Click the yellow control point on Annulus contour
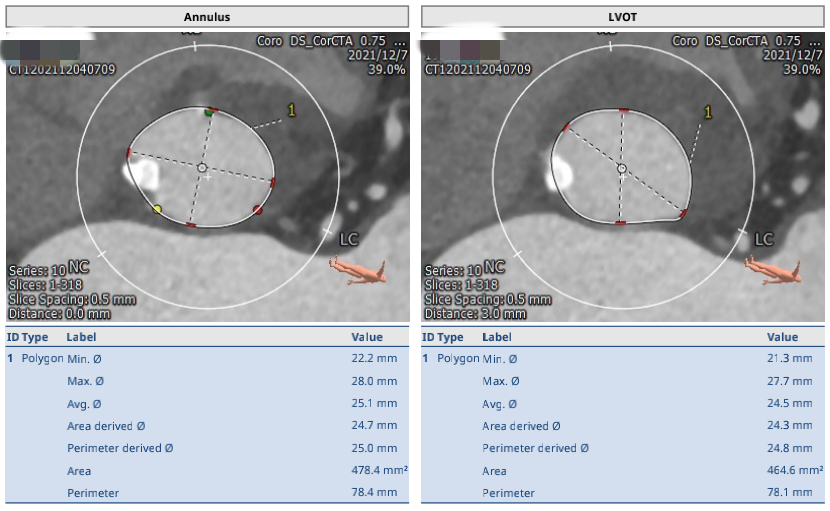The image size is (830, 511). [157, 209]
